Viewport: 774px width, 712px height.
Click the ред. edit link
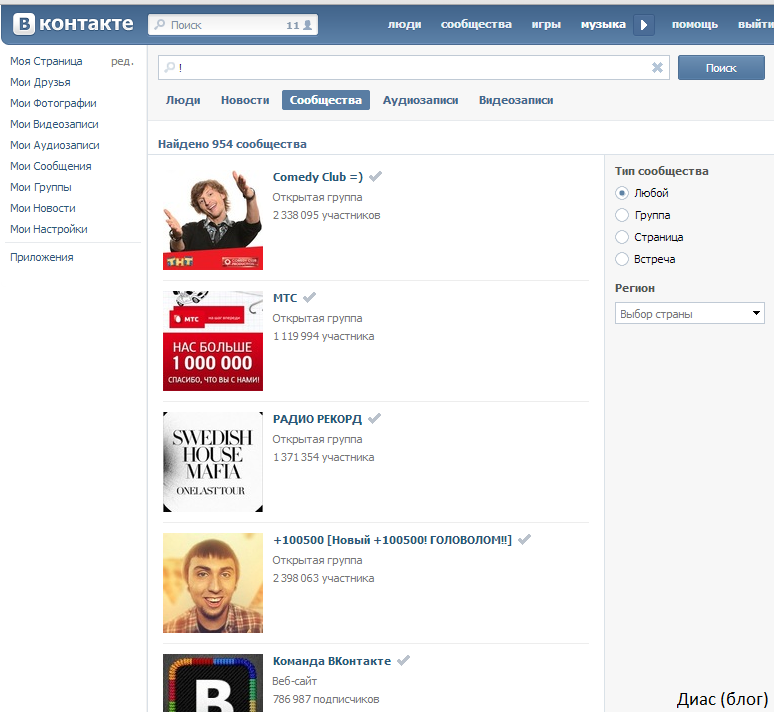pyautogui.click(x=122, y=61)
